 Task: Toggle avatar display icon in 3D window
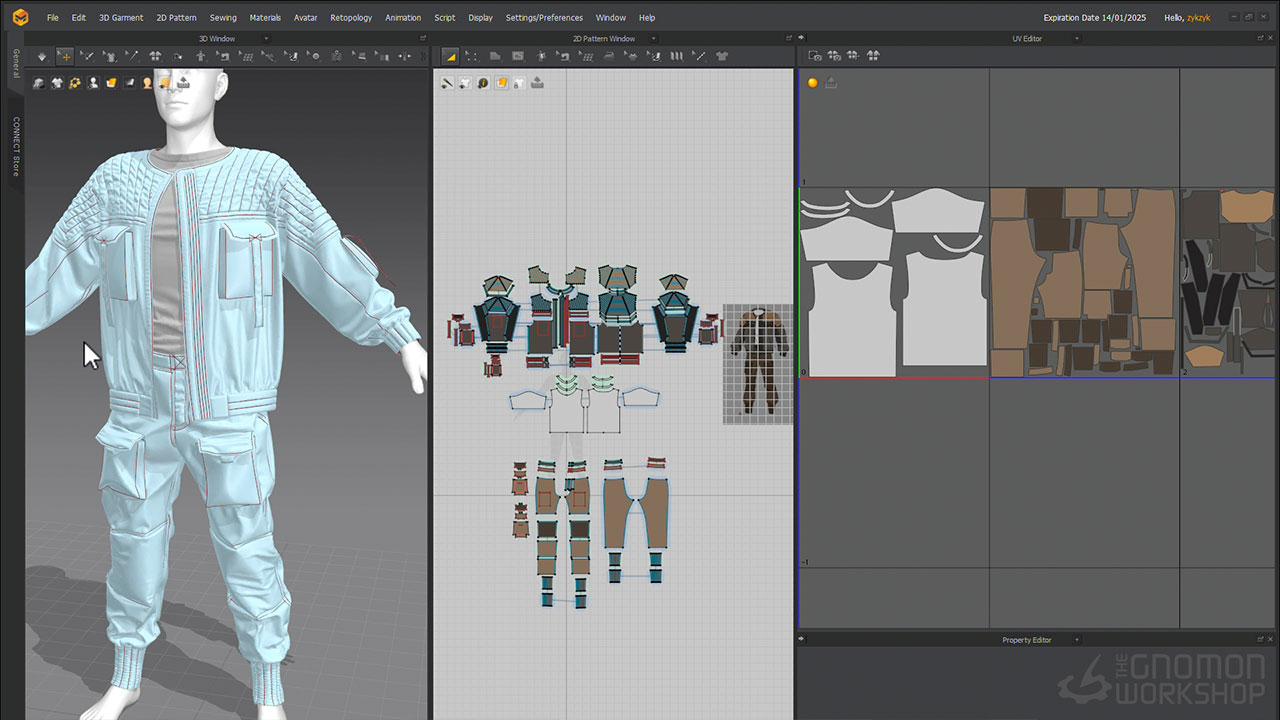(x=93, y=83)
